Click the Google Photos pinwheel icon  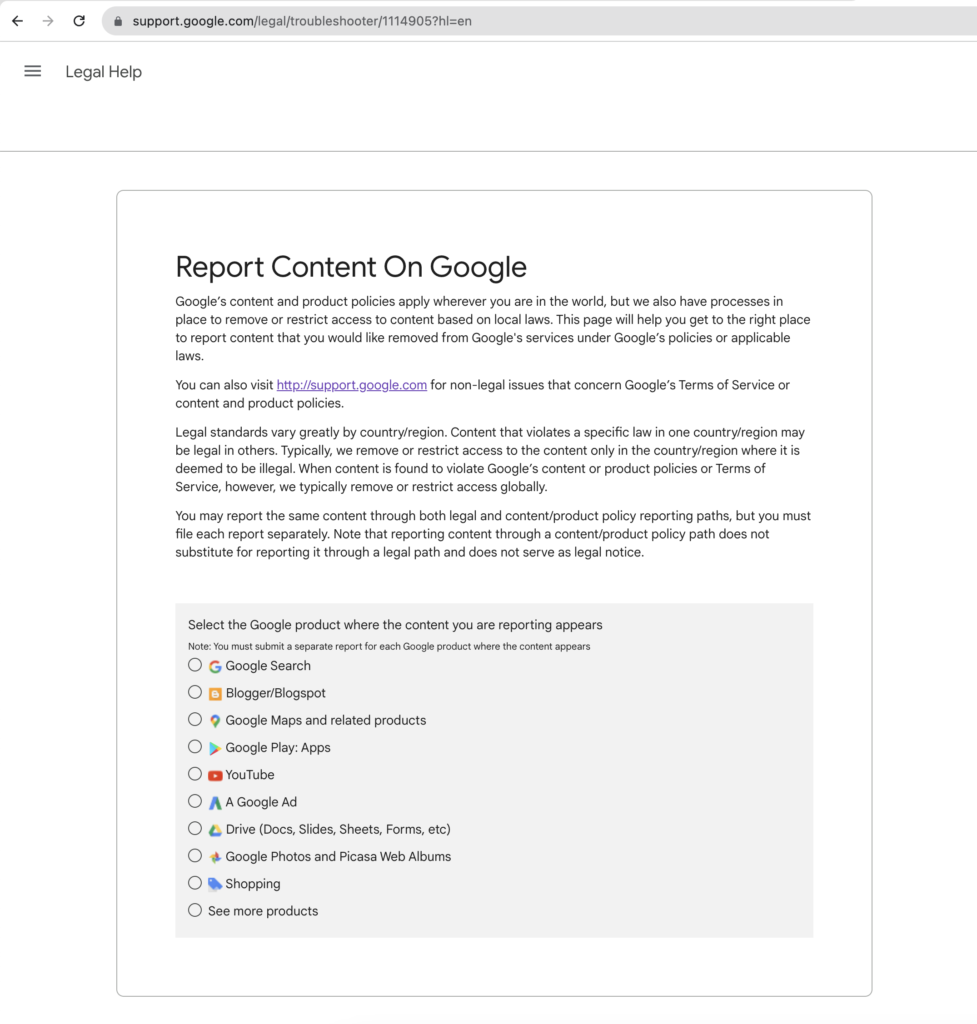[215, 857]
